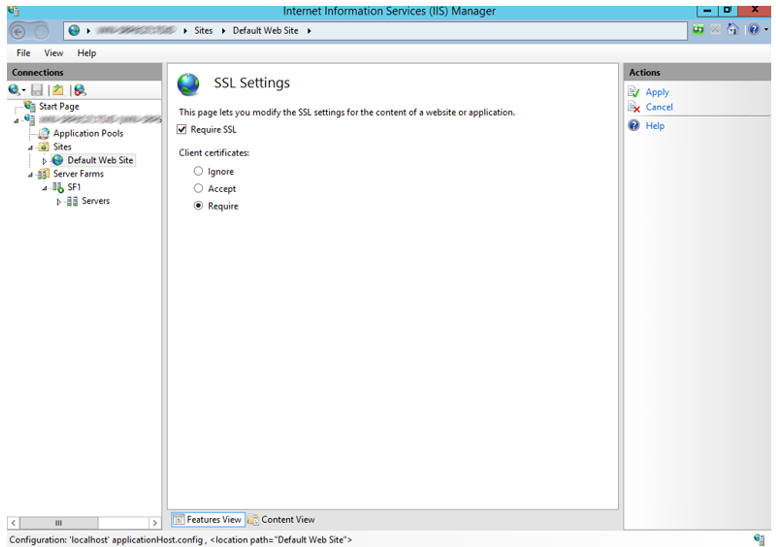Click the Cancel red X icon
This screenshot has width=776, height=547.
pyautogui.click(x=634, y=106)
